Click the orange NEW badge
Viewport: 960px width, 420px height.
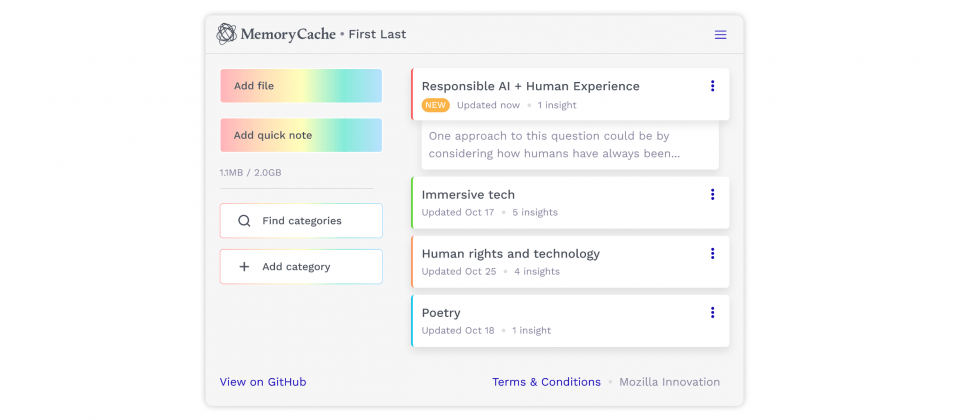coord(435,105)
